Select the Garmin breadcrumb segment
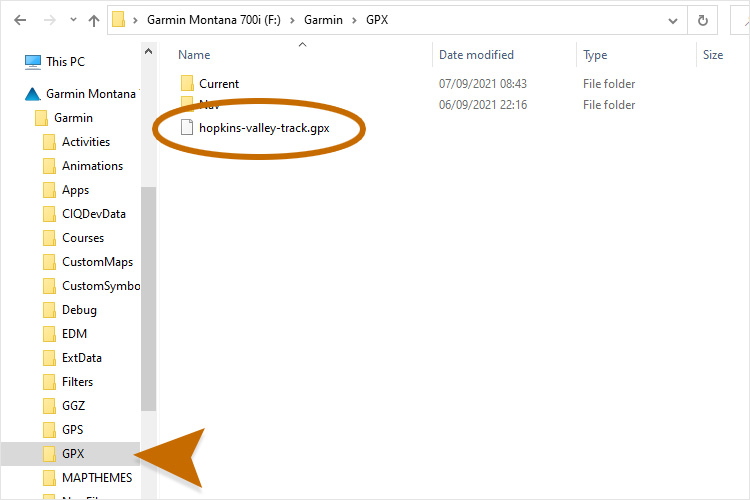Viewport: 750px width, 500px height. (x=323, y=20)
